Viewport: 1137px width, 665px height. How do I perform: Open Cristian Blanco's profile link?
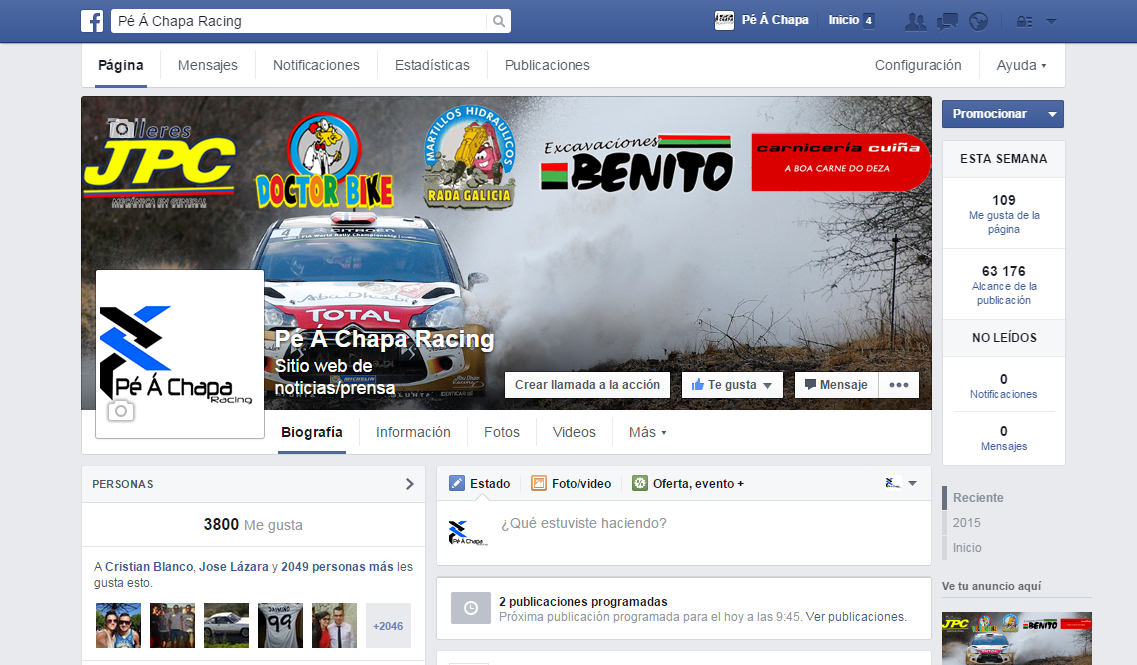pos(149,566)
